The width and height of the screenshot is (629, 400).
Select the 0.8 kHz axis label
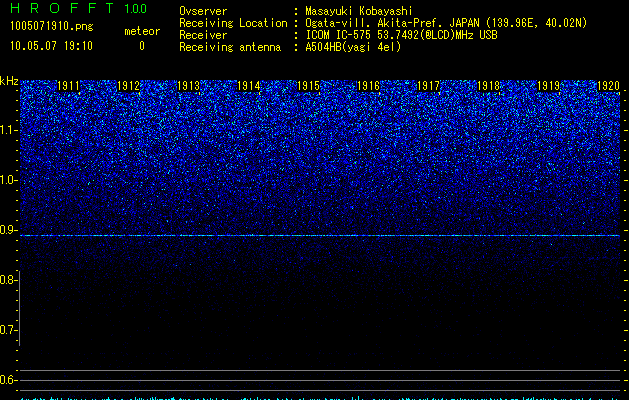(9, 280)
